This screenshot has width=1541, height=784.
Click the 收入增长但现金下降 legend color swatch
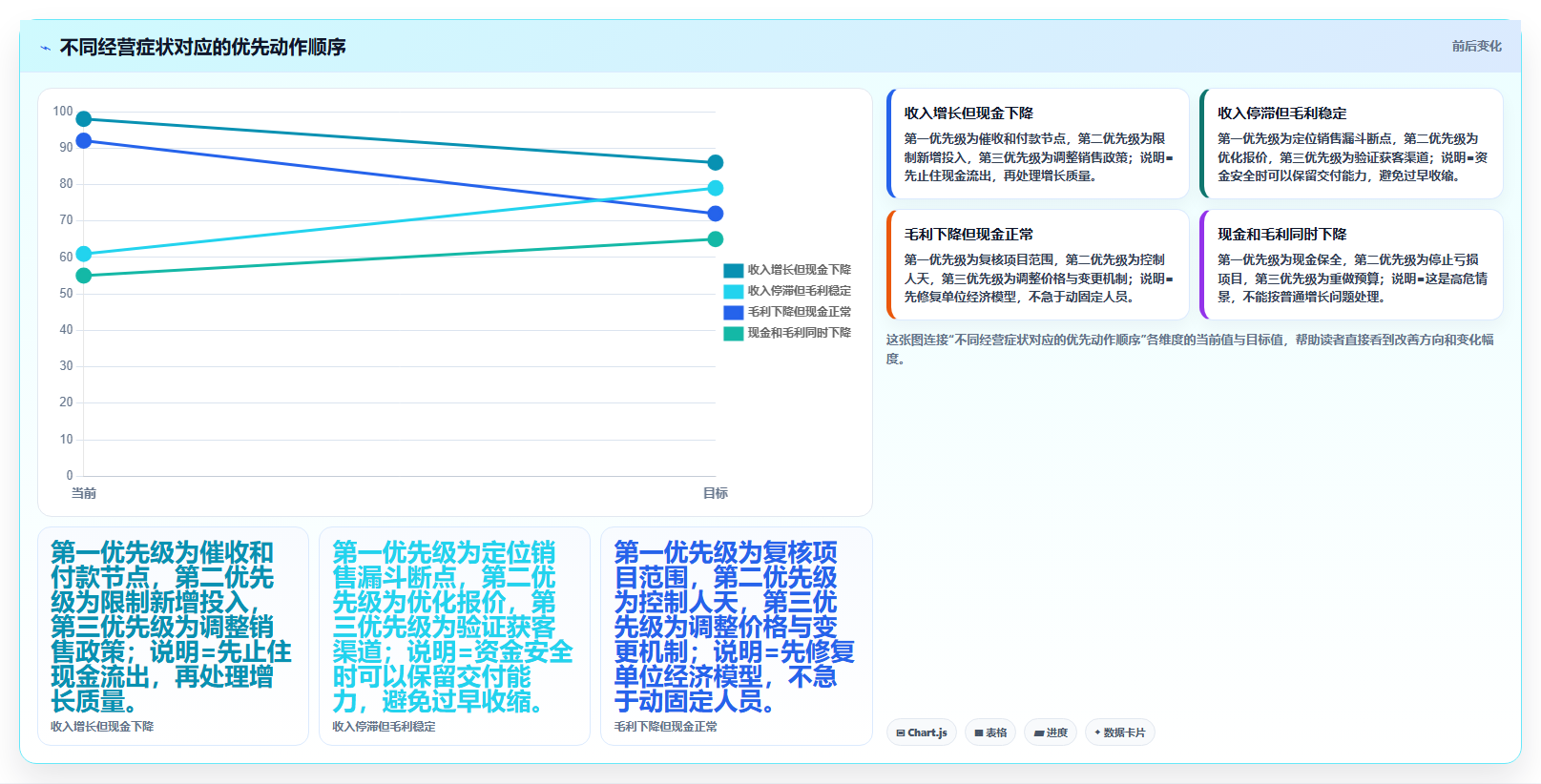733,270
